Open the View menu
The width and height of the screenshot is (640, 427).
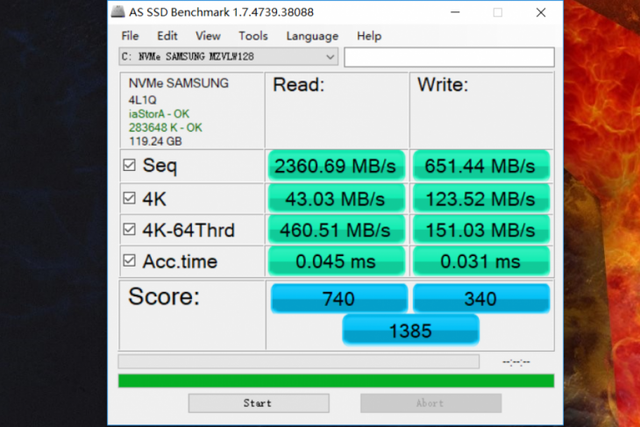pyautogui.click(x=208, y=36)
